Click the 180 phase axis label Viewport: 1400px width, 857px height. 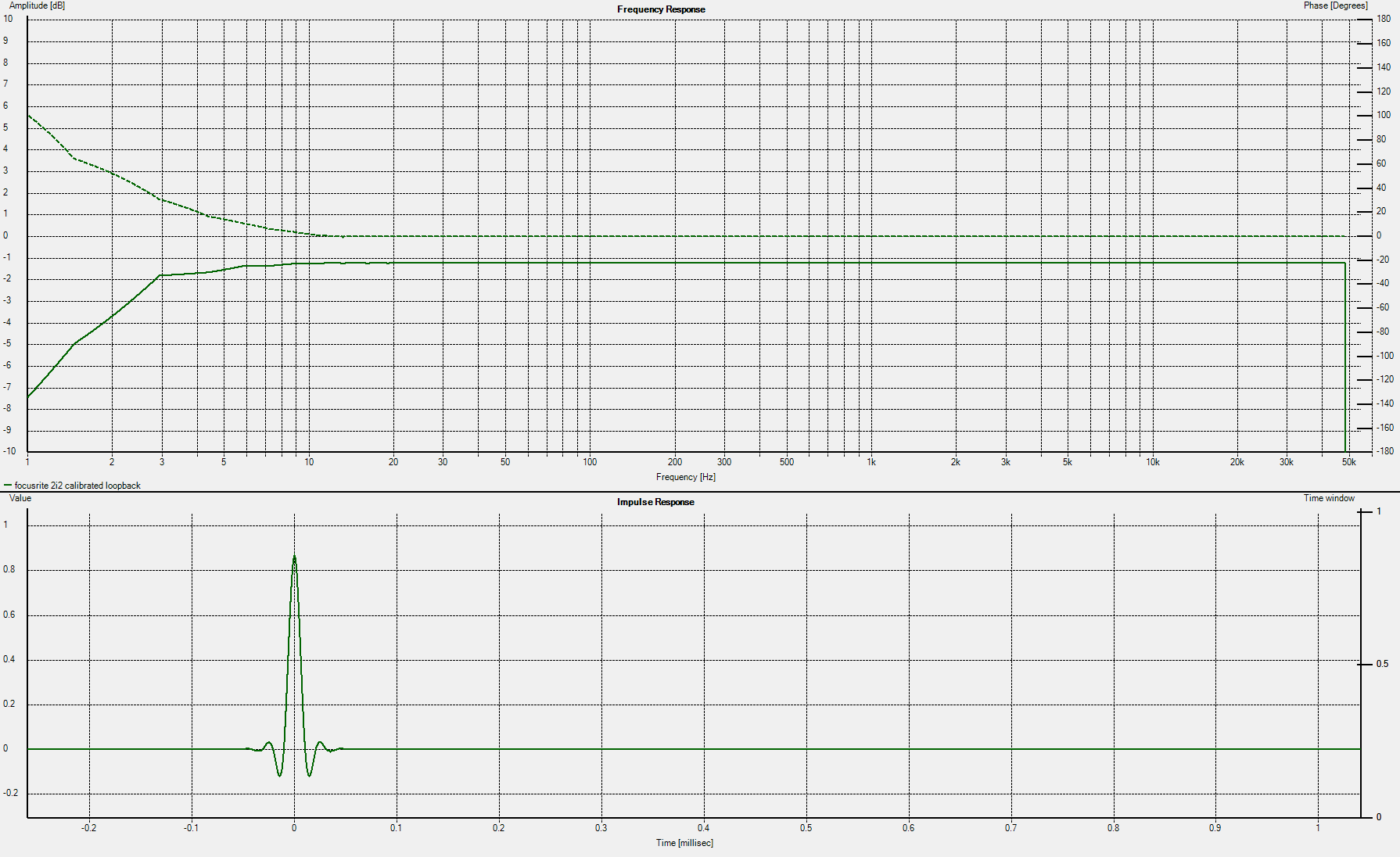(1384, 19)
